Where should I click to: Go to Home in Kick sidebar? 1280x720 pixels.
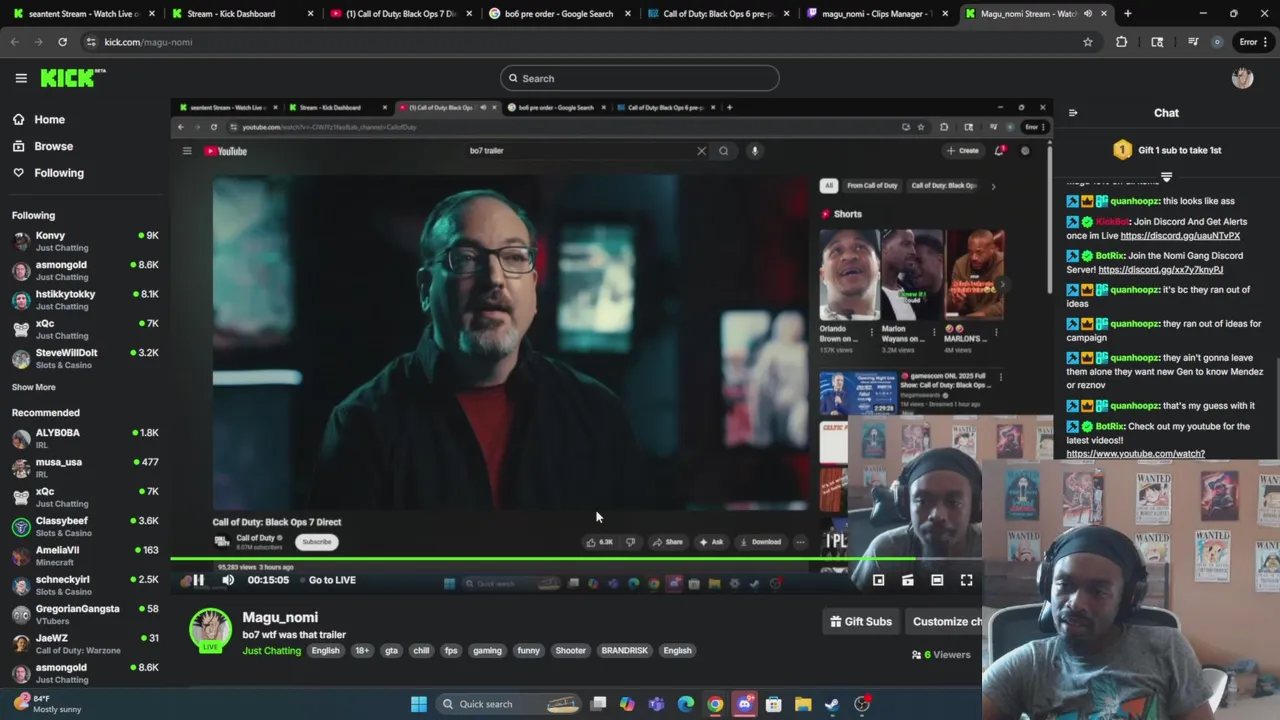tap(38, 120)
